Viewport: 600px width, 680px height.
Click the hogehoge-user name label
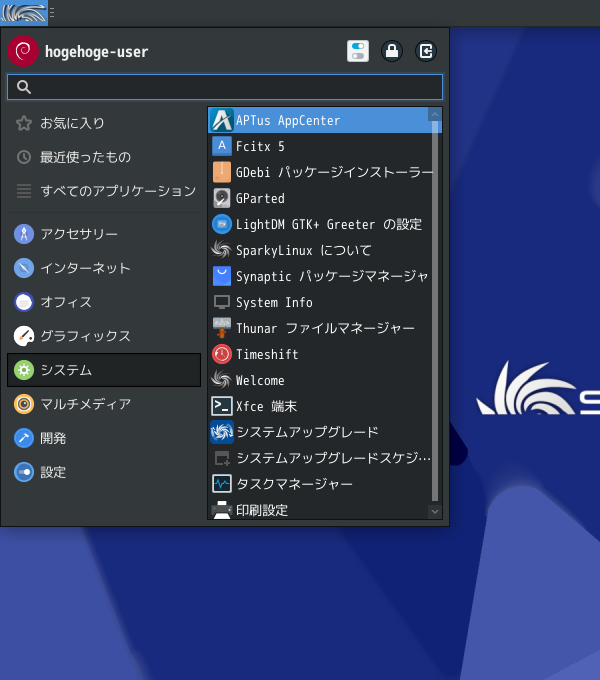tap(96, 52)
